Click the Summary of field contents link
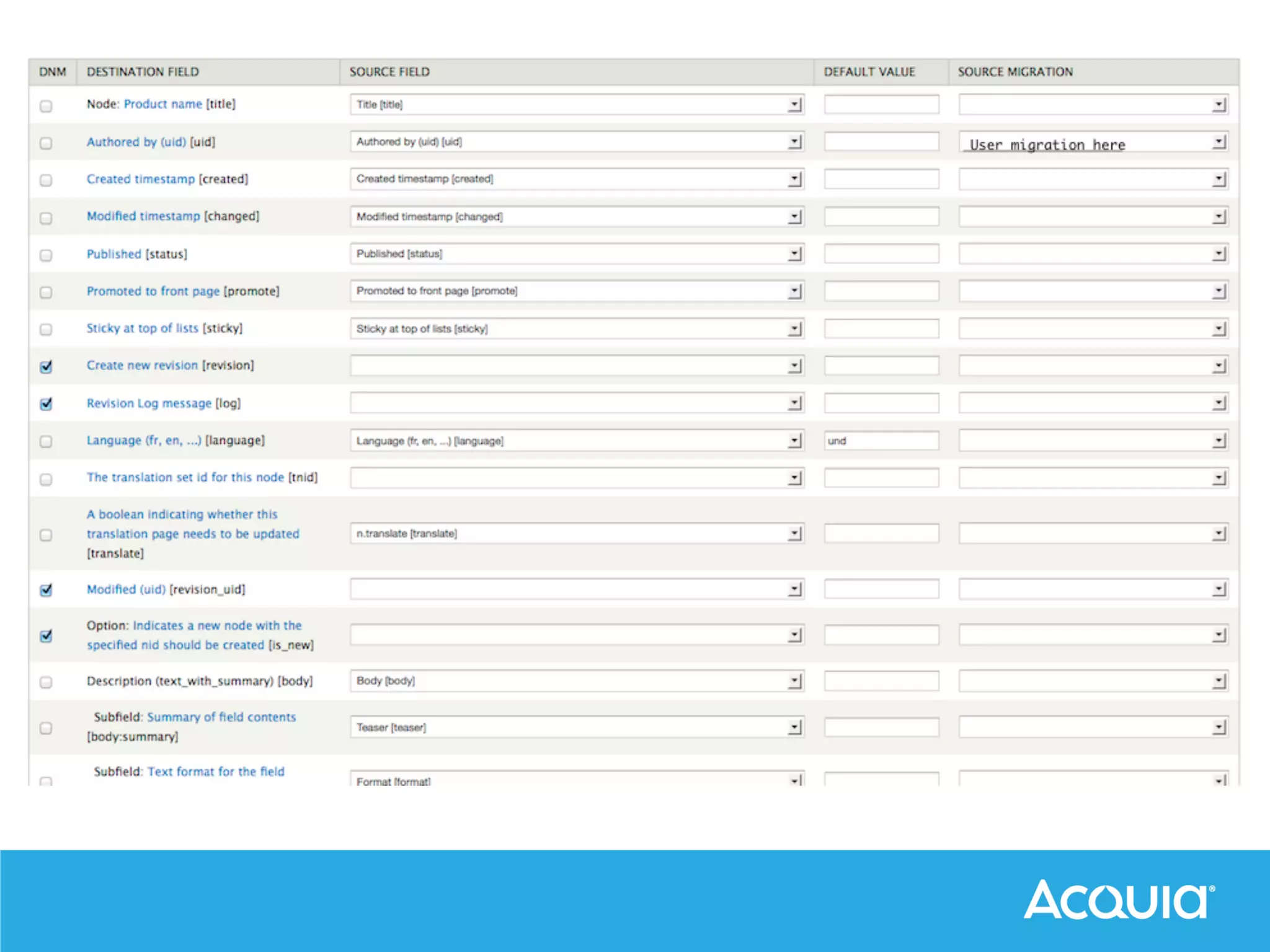The height and width of the screenshot is (952, 1270). 221,717
